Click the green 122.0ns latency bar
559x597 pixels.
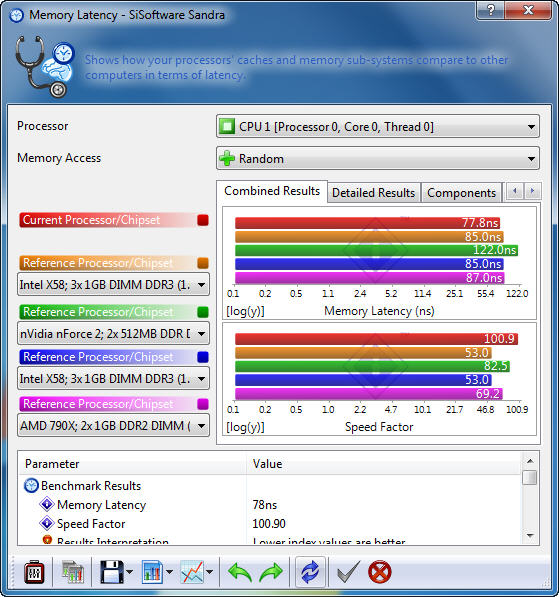point(377,250)
